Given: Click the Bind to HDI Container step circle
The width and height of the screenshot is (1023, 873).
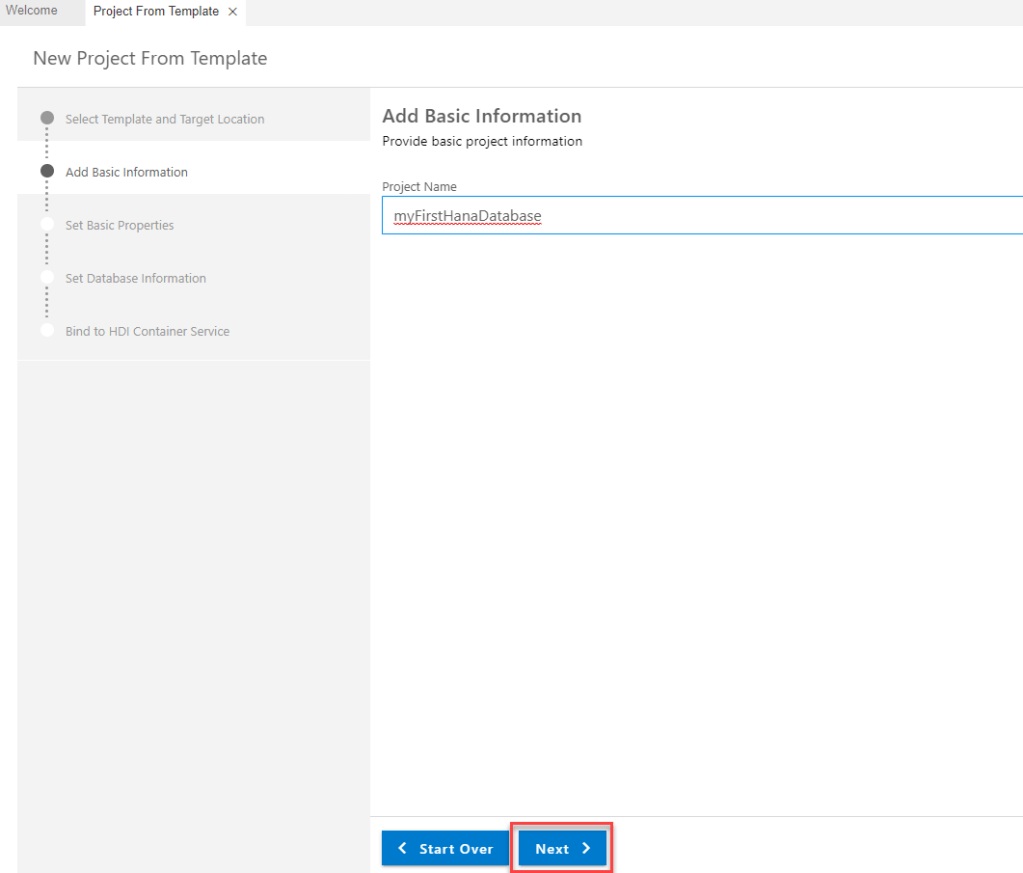Looking at the screenshot, I should click(47, 330).
